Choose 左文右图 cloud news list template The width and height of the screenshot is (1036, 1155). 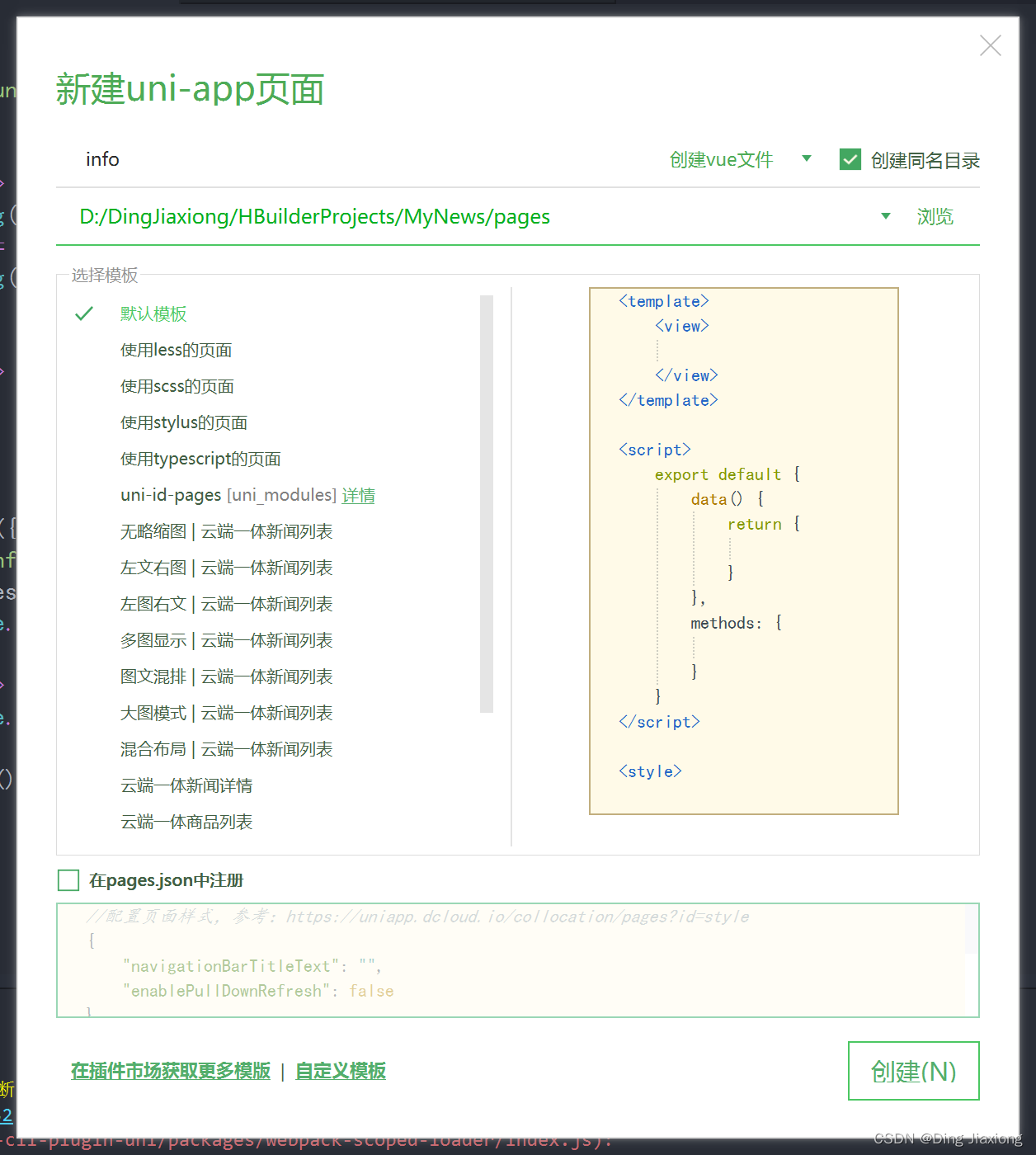[226, 568]
